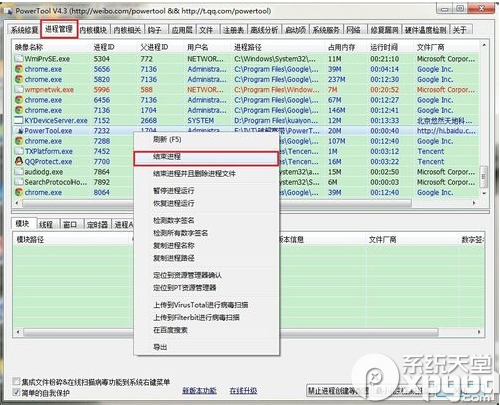The height and width of the screenshot is (405, 500).
Task: Open the 内核模块 tab
Action: (x=93, y=30)
